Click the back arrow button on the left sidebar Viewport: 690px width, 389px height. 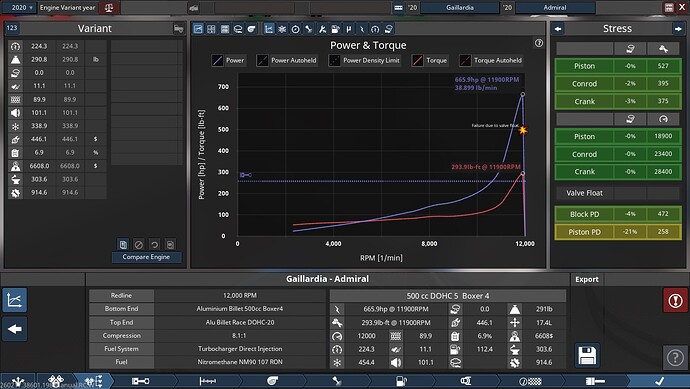coord(15,329)
